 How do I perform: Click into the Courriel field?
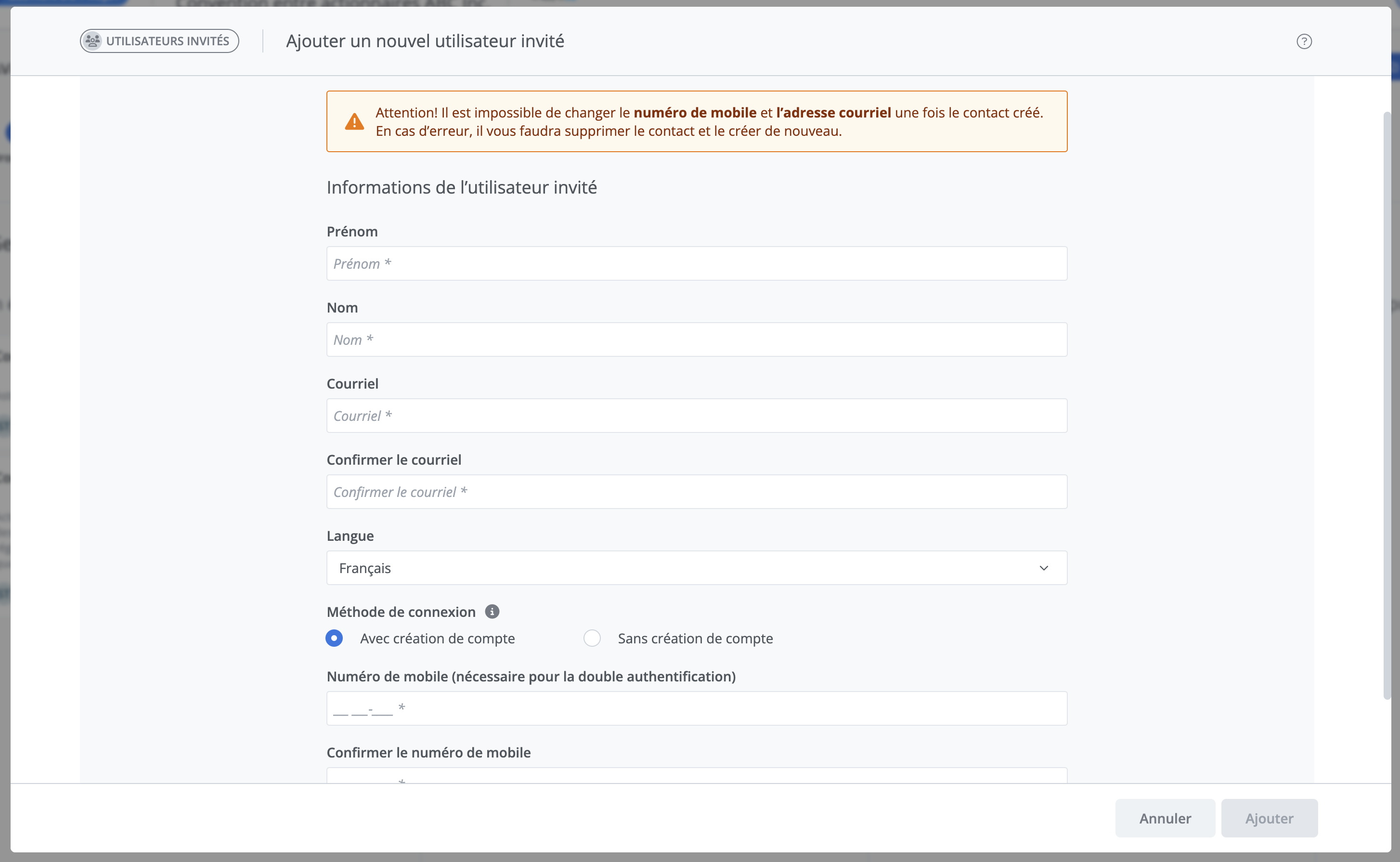(696, 416)
